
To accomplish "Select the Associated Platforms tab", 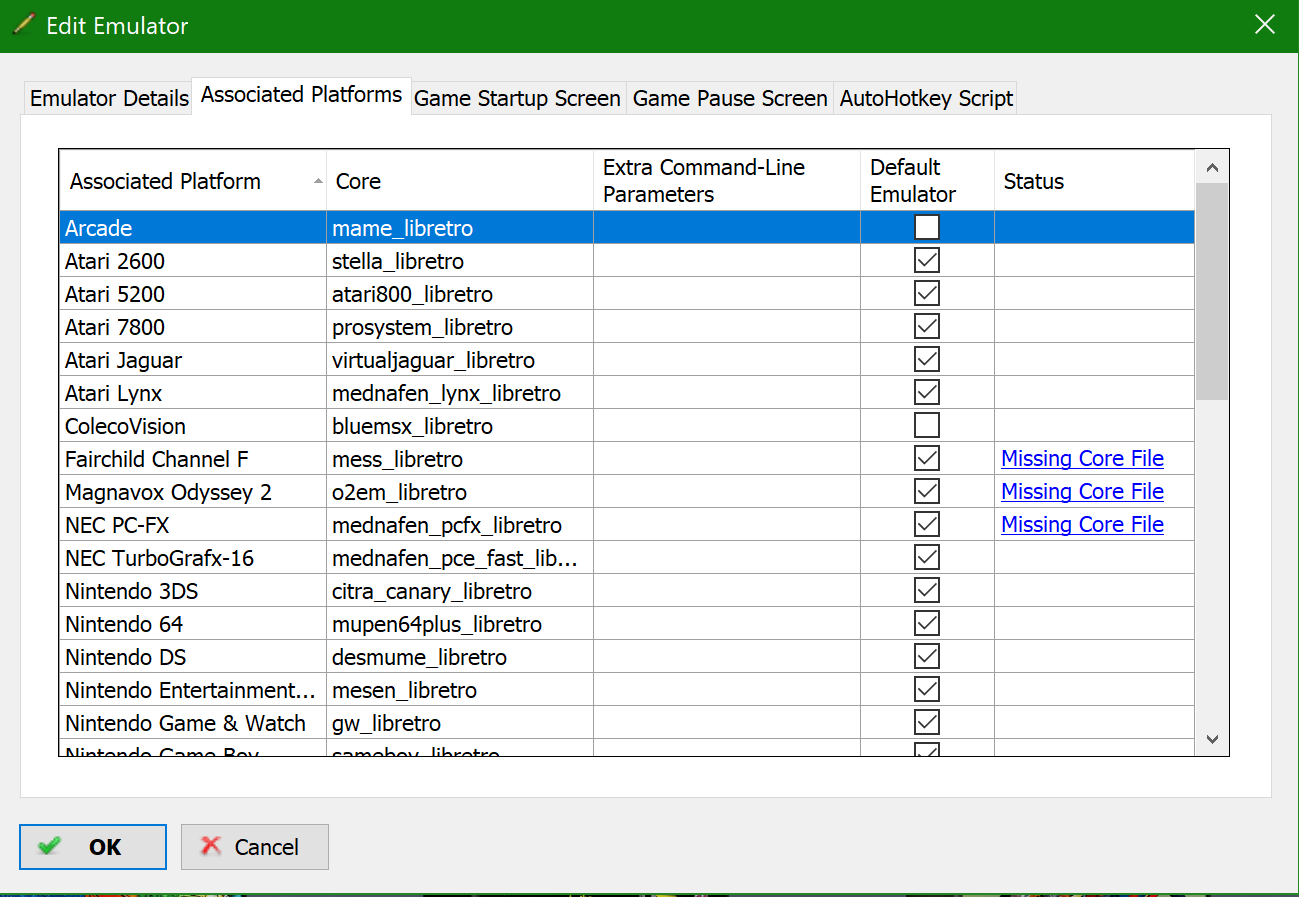I will [301, 95].
